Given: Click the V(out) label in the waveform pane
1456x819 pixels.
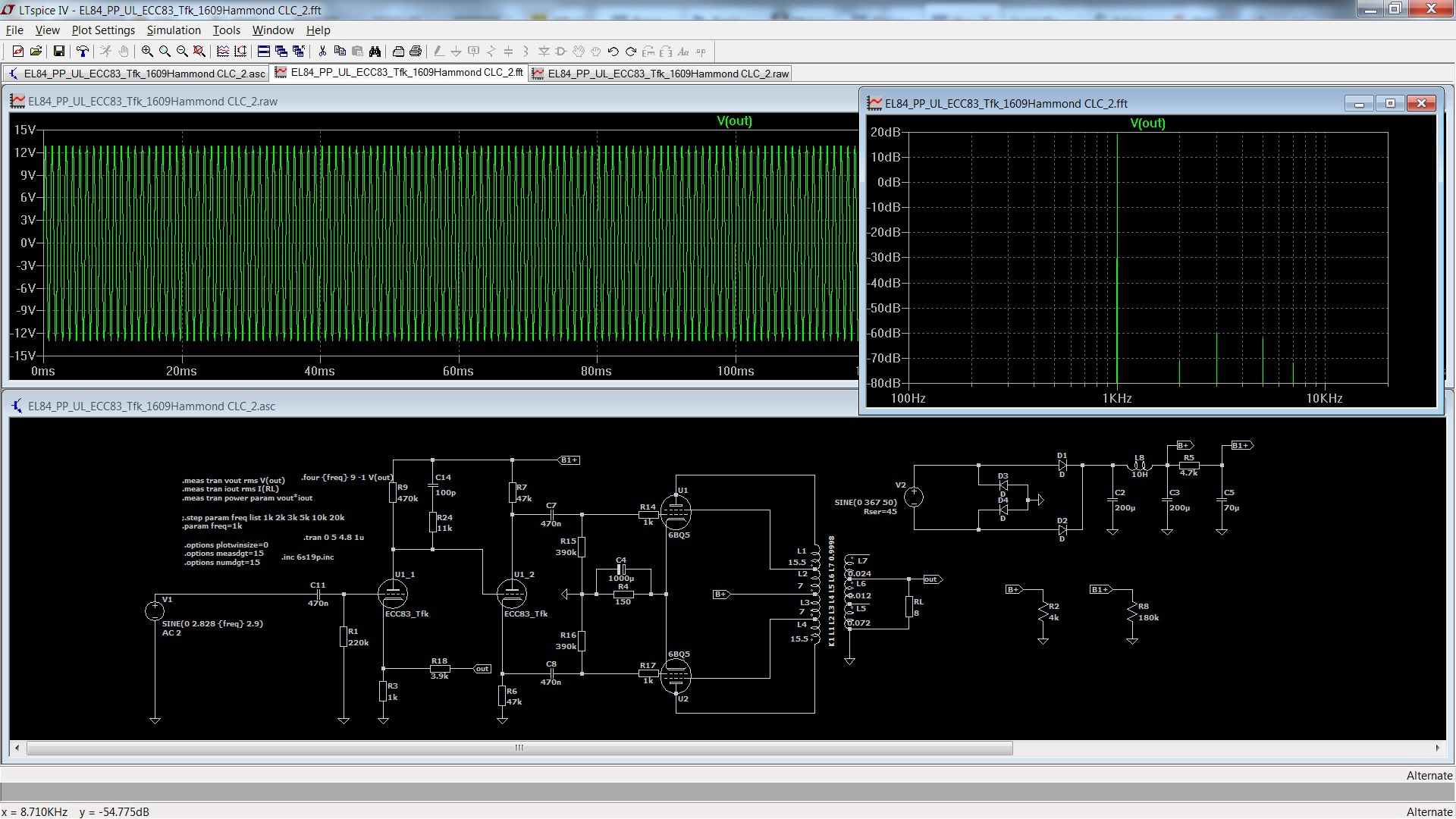Looking at the screenshot, I should coord(734,121).
